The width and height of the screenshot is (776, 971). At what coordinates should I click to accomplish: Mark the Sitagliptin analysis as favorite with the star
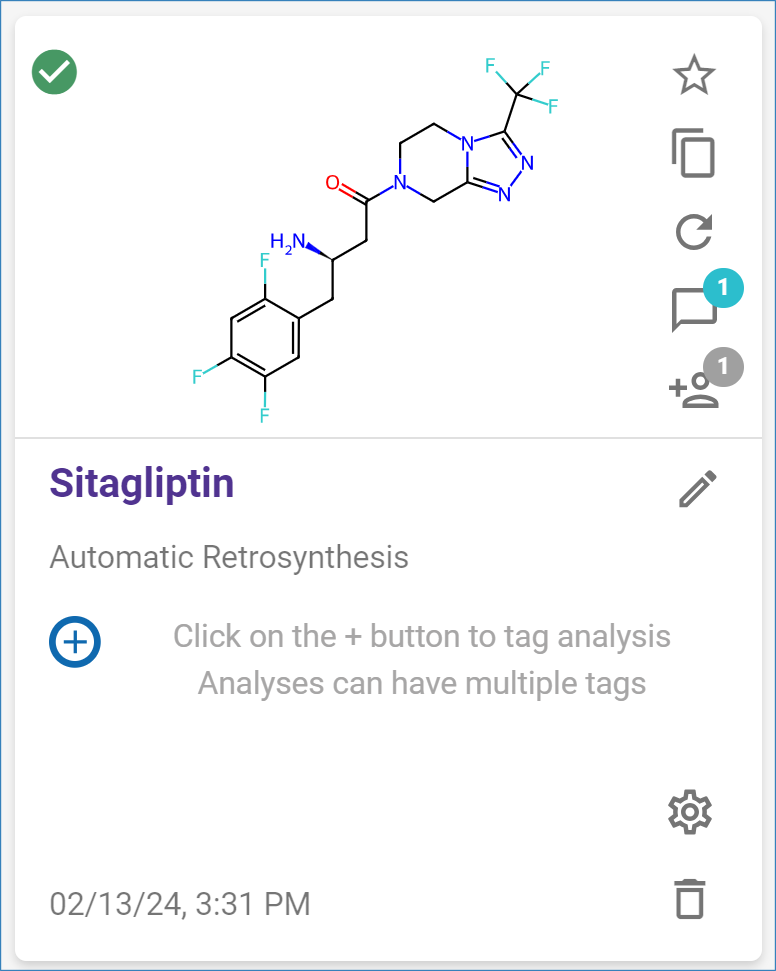tap(693, 76)
